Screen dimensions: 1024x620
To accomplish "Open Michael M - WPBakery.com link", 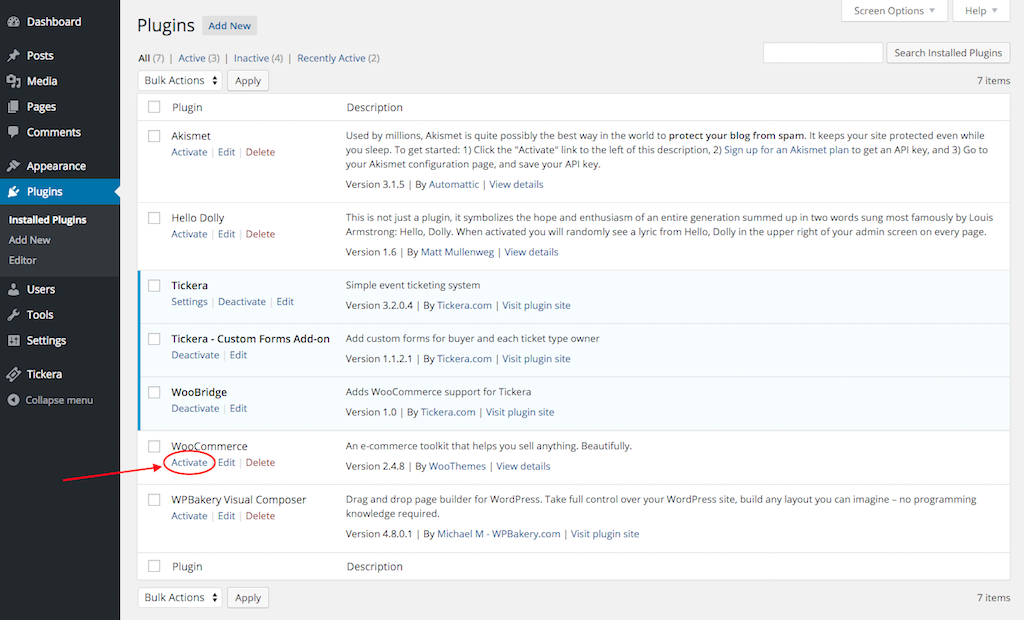I will [x=499, y=534].
